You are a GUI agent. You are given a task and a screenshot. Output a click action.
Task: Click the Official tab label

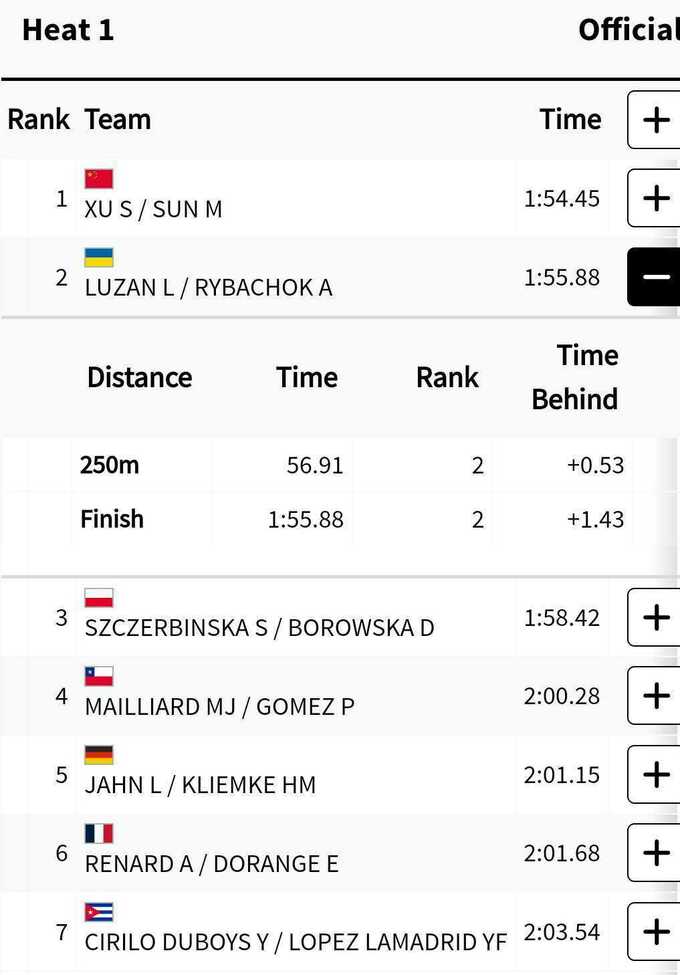click(x=628, y=30)
